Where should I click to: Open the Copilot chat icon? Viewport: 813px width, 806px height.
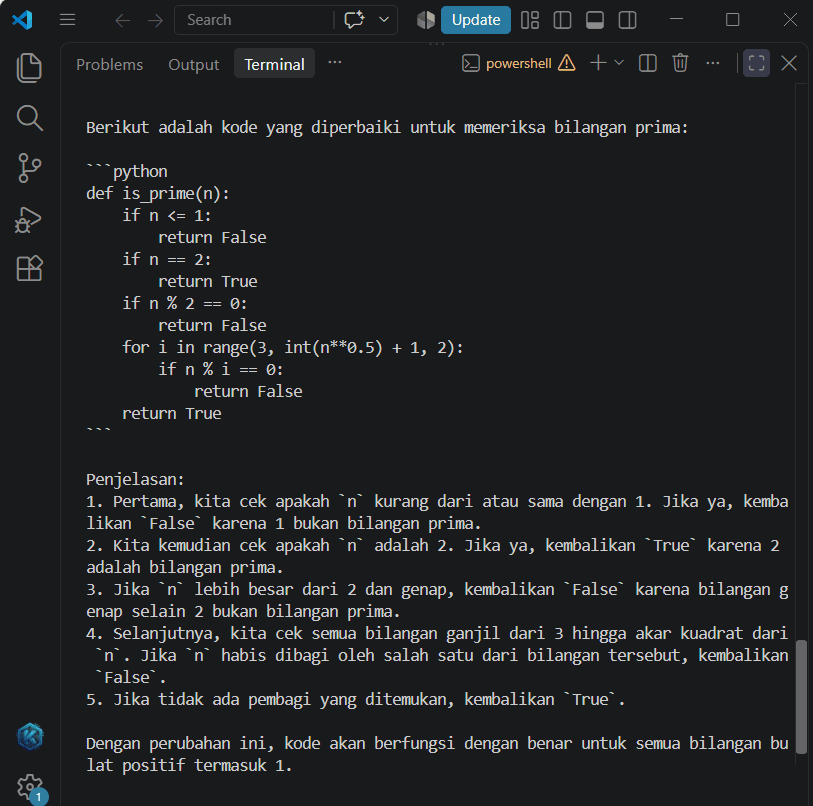click(x=355, y=20)
